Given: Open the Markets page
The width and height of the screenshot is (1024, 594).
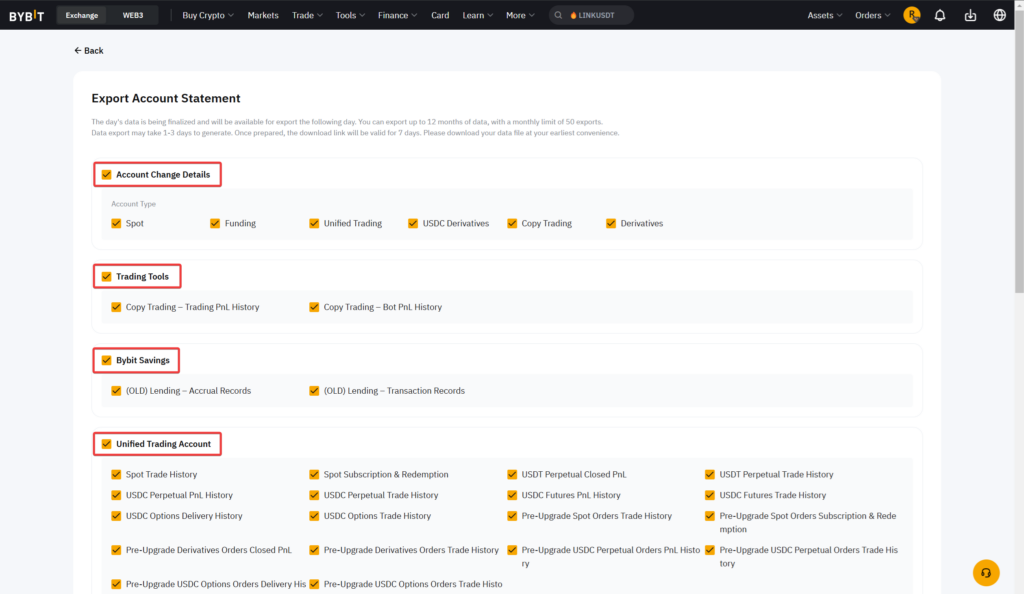Looking at the screenshot, I should point(263,15).
